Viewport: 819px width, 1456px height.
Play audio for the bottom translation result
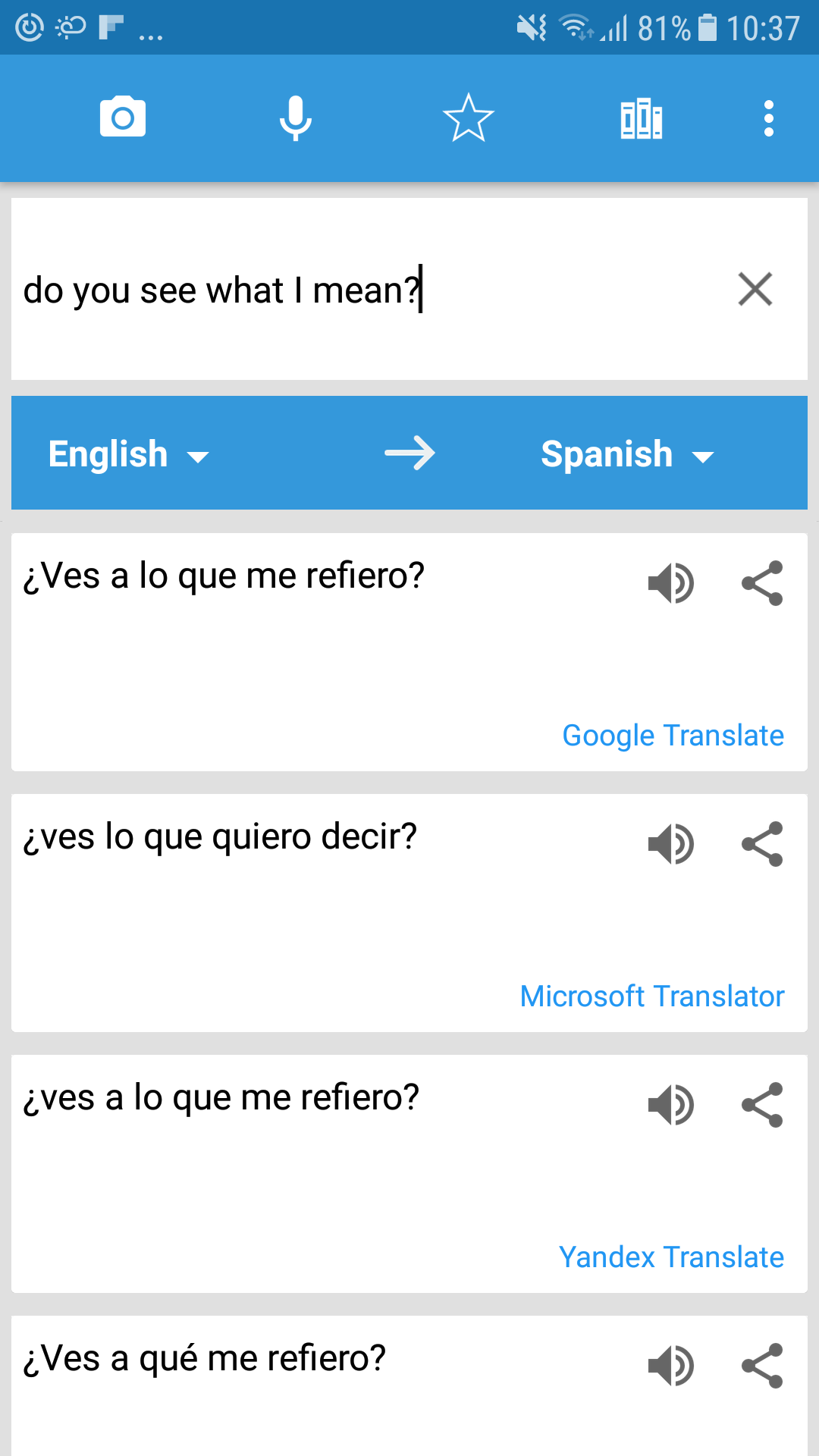[672, 1365]
